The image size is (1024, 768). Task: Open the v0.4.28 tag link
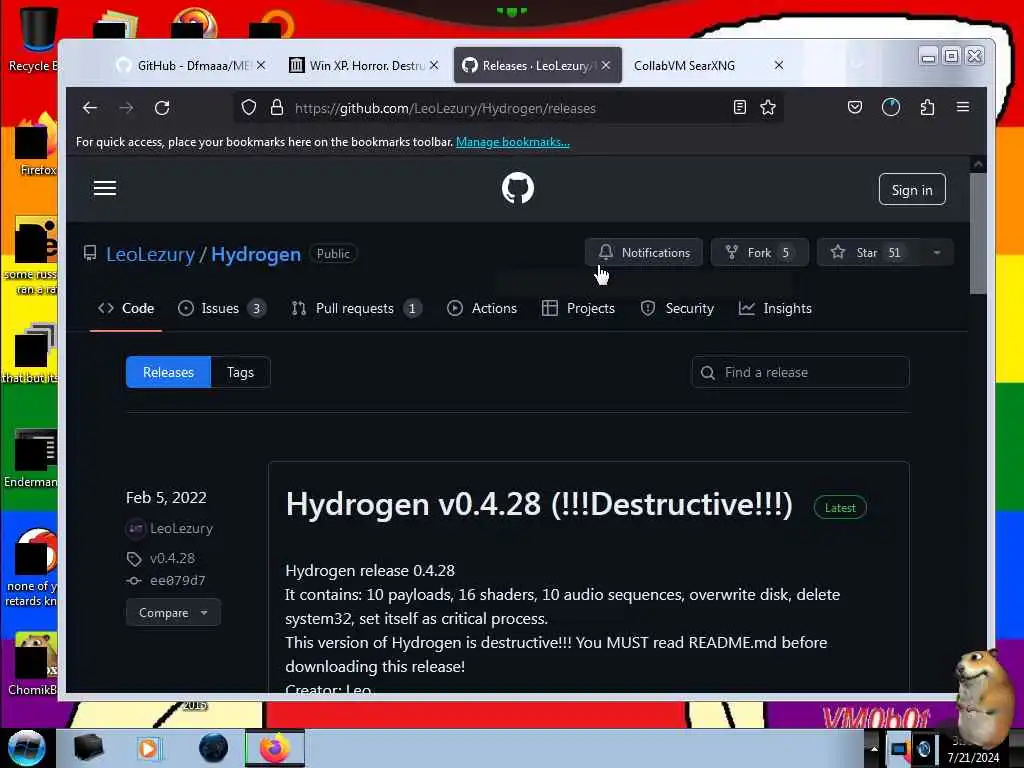[172, 558]
